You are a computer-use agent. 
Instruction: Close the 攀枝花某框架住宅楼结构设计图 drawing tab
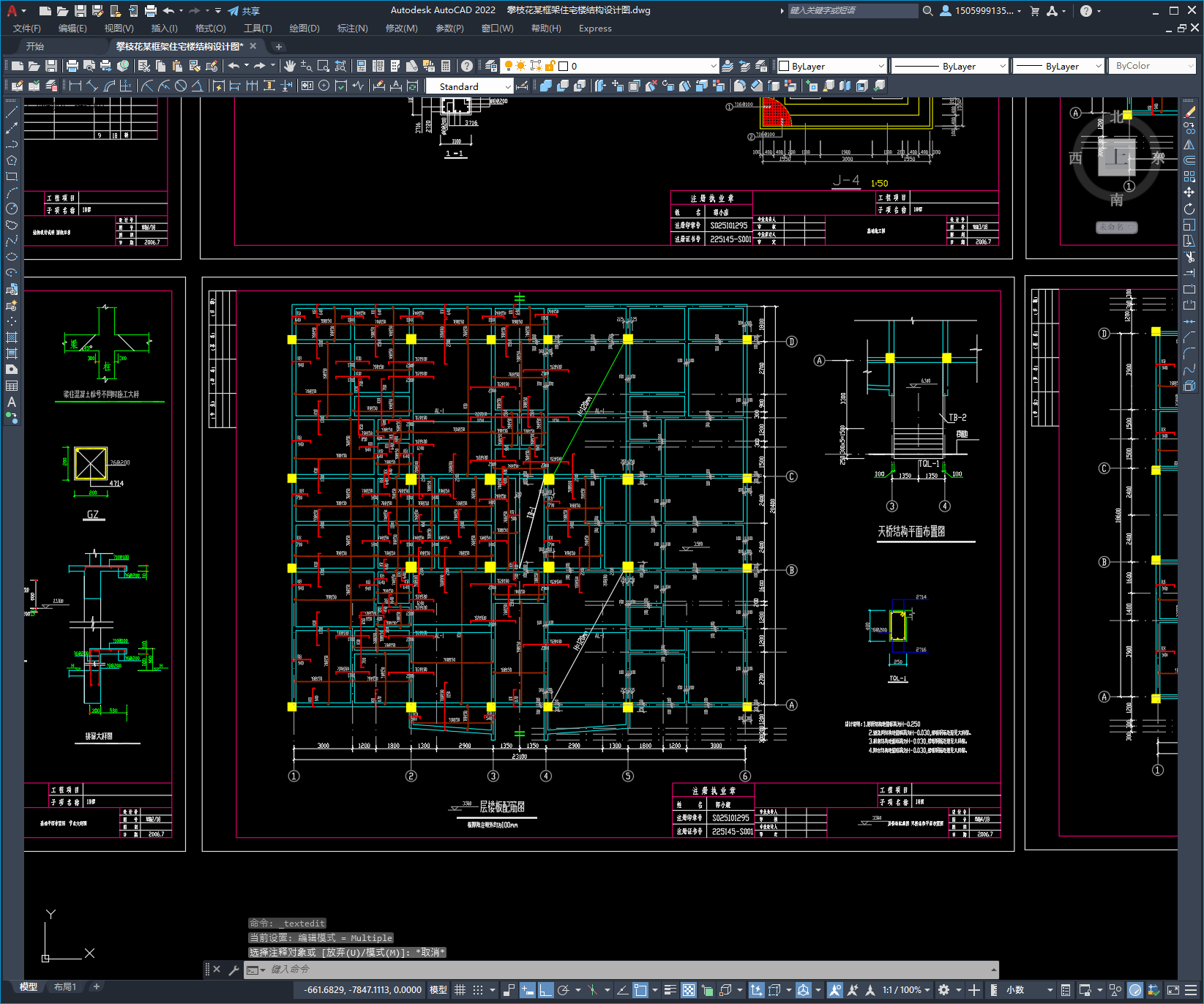253,46
